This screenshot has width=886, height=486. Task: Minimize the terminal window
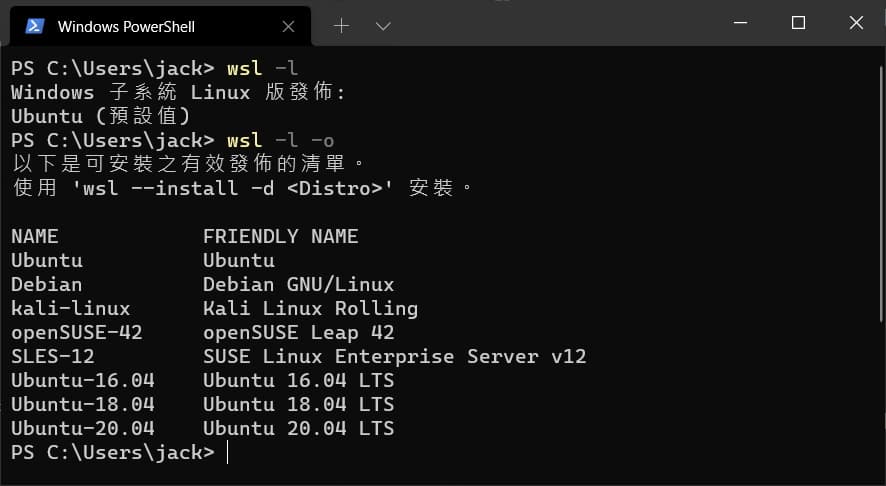pos(740,23)
